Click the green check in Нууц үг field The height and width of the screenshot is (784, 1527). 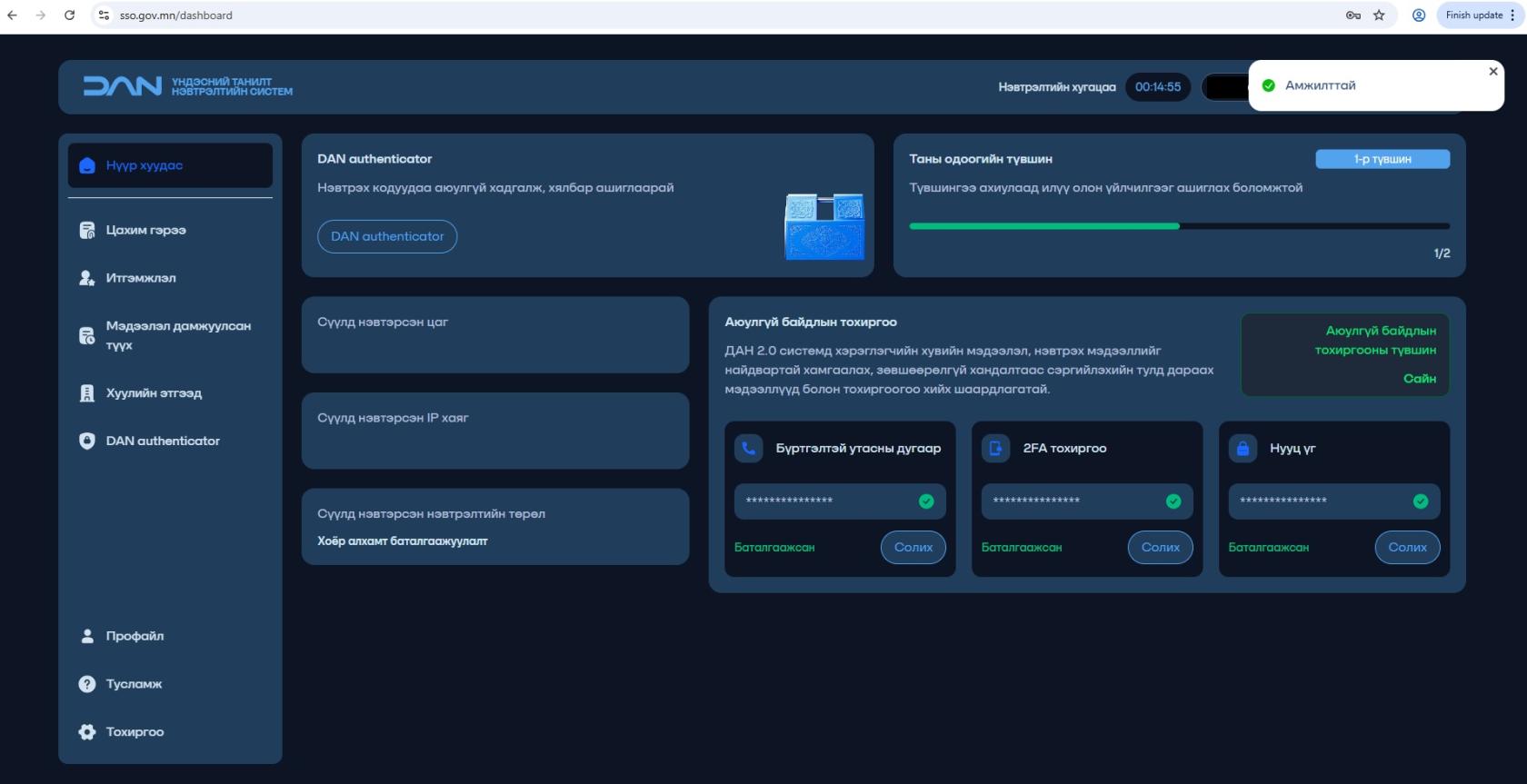(x=1421, y=501)
